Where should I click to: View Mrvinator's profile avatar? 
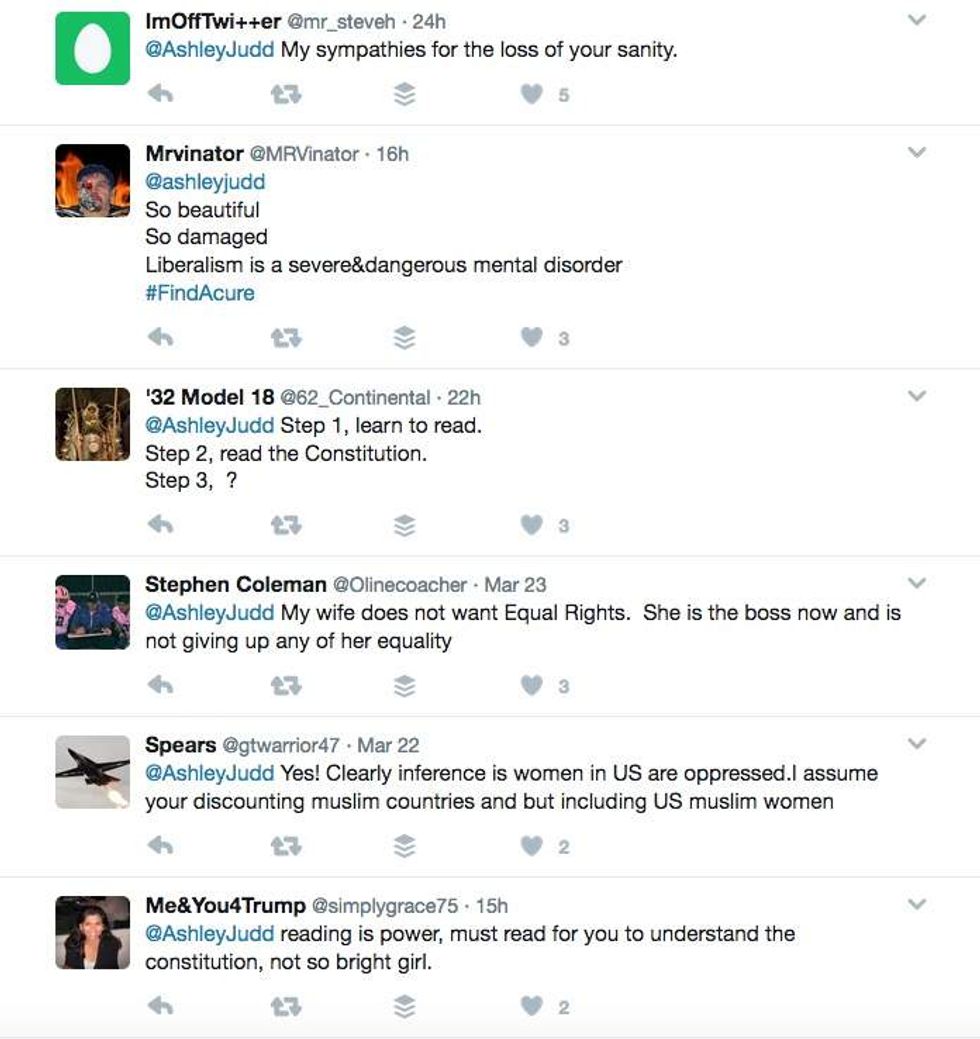click(92, 181)
